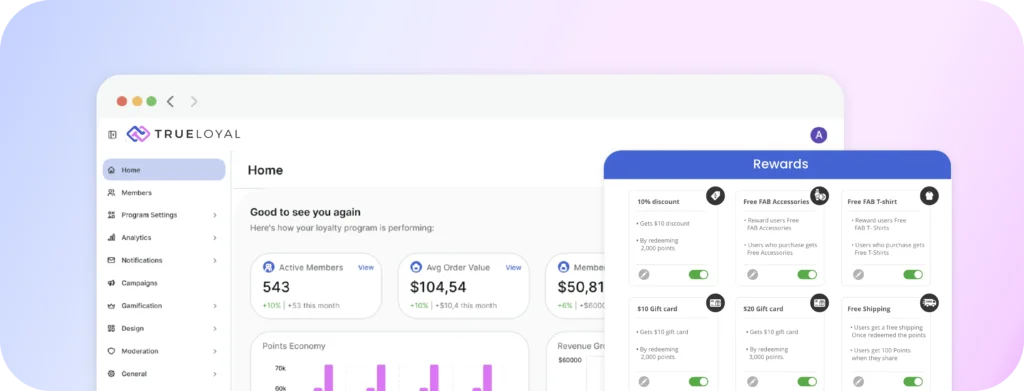Click the Home icon in sidebar
Image resolution: width=1024 pixels, height=391 pixels.
[111, 170]
